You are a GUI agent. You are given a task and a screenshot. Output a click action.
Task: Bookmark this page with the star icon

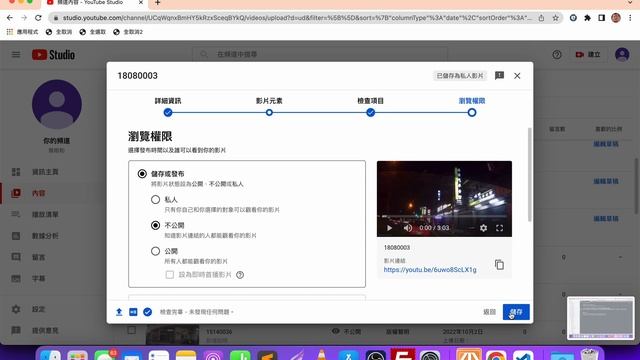tap(556, 18)
